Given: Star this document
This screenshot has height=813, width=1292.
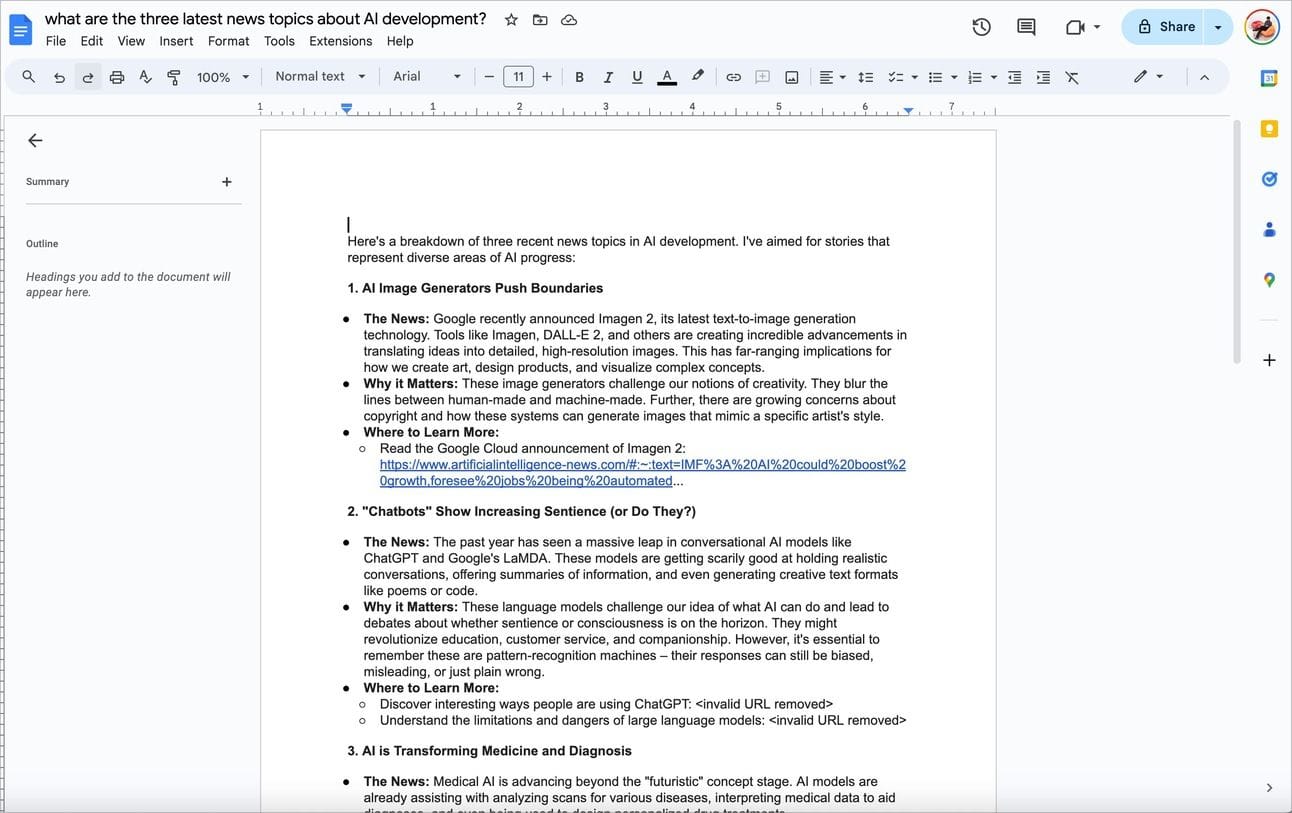Looking at the screenshot, I should click(511, 20).
